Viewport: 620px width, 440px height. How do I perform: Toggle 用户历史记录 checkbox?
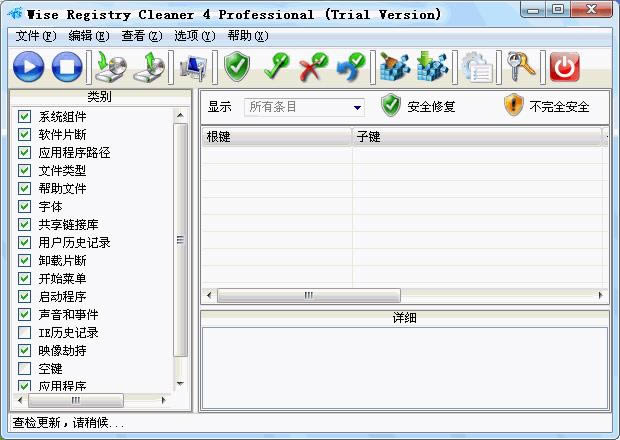click(25, 242)
